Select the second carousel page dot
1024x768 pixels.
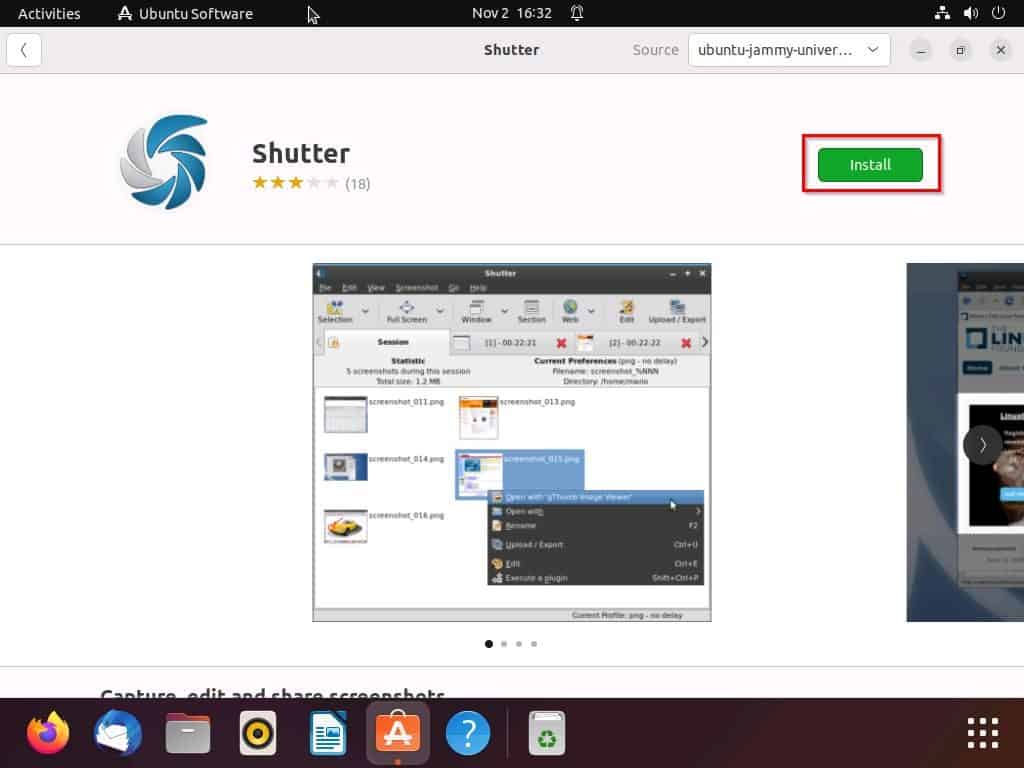[504, 644]
